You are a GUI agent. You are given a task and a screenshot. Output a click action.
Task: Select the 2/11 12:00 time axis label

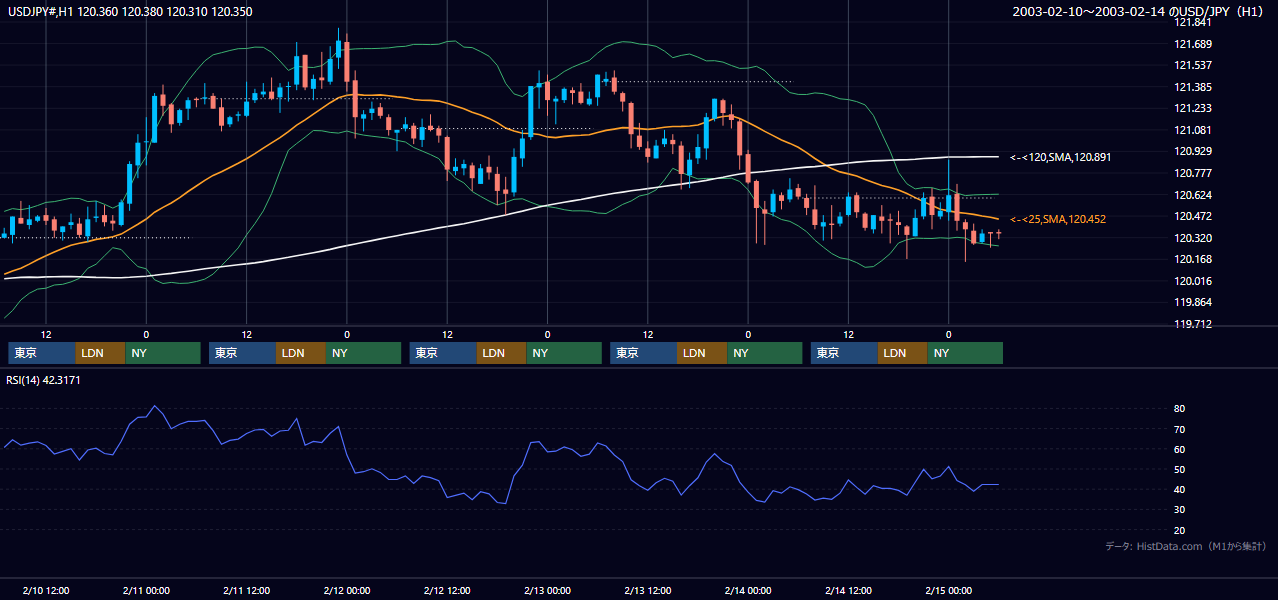coord(246,590)
